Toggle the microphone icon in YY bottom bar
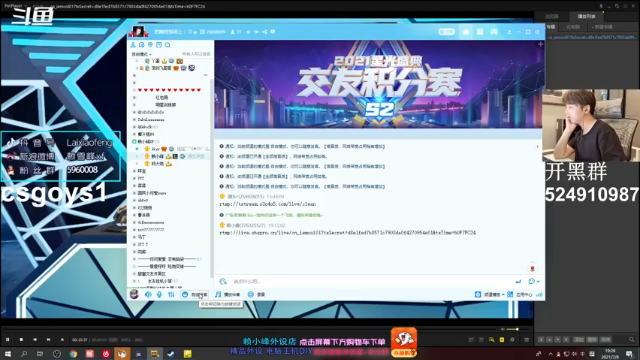Screen dimensions: 640x360 [159, 294]
